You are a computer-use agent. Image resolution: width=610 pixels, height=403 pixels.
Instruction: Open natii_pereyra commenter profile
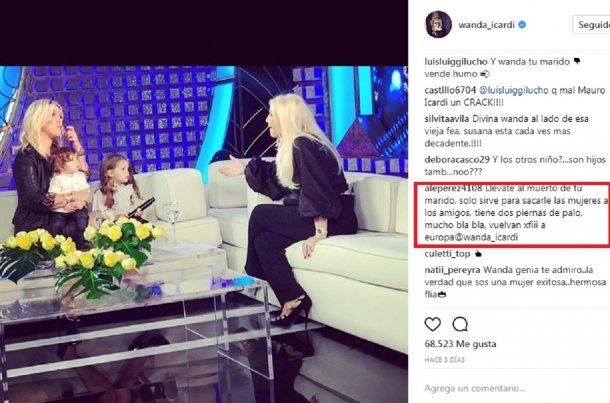pyautogui.click(x=453, y=270)
